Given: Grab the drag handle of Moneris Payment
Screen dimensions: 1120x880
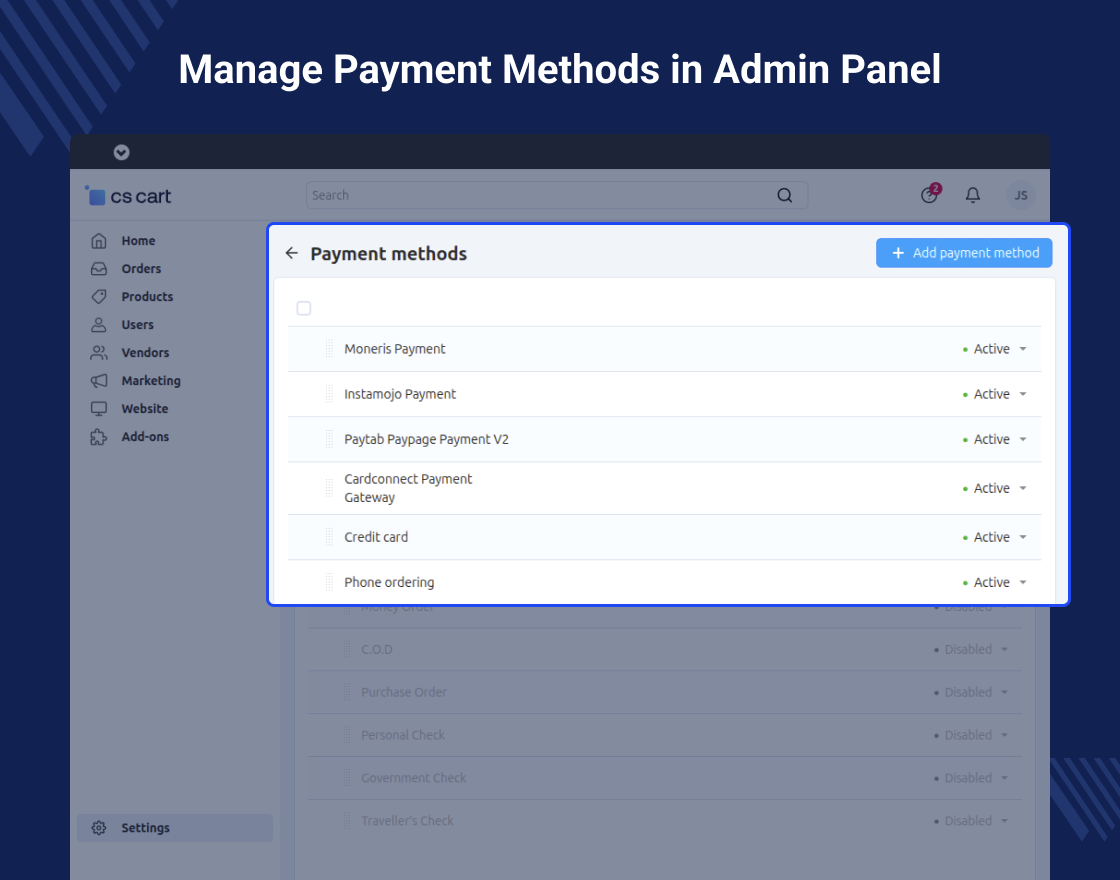Looking at the screenshot, I should (x=329, y=349).
